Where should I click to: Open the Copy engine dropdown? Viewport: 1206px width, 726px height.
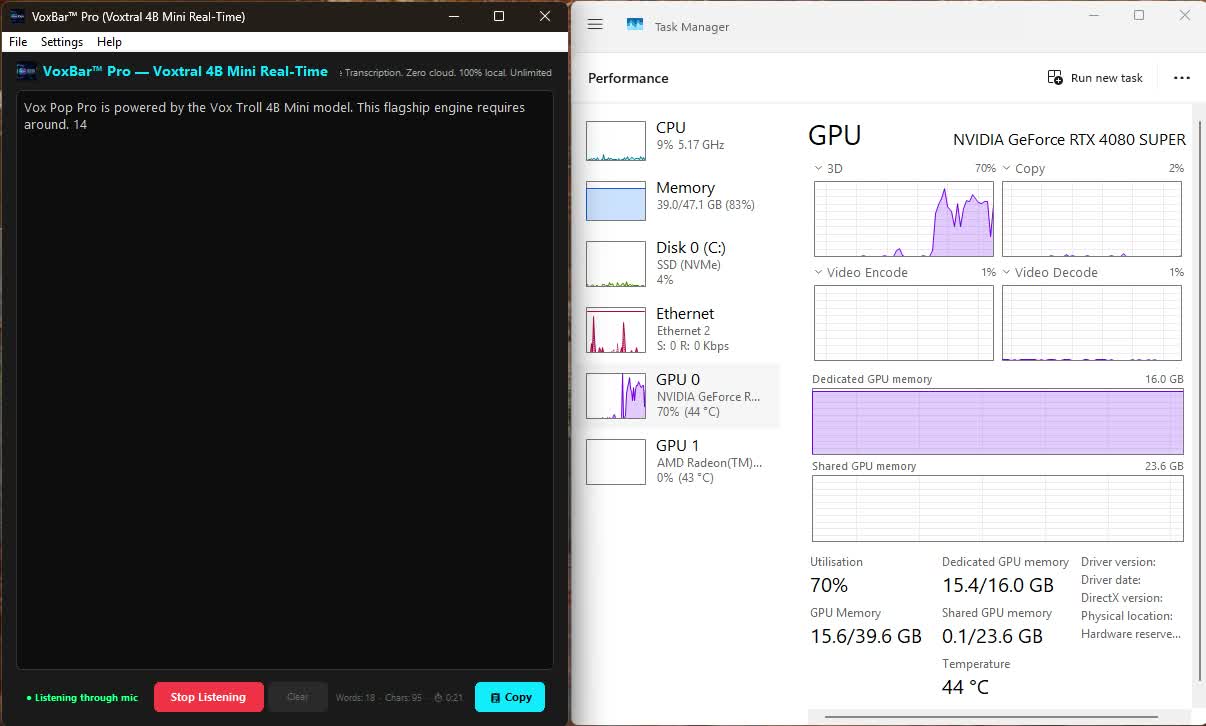[x=1009, y=168]
